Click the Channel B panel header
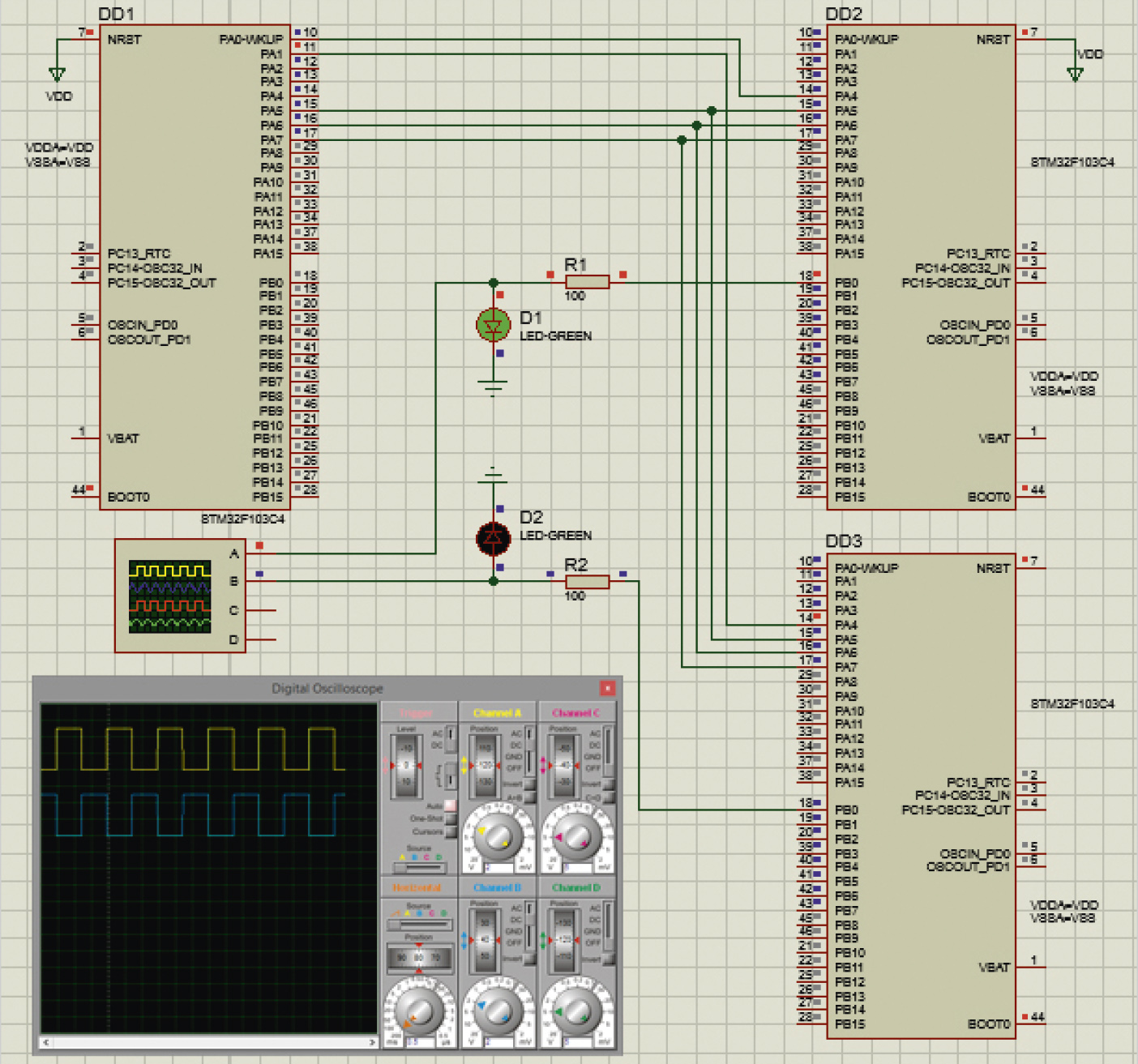The image size is (1138, 1064). [x=497, y=887]
